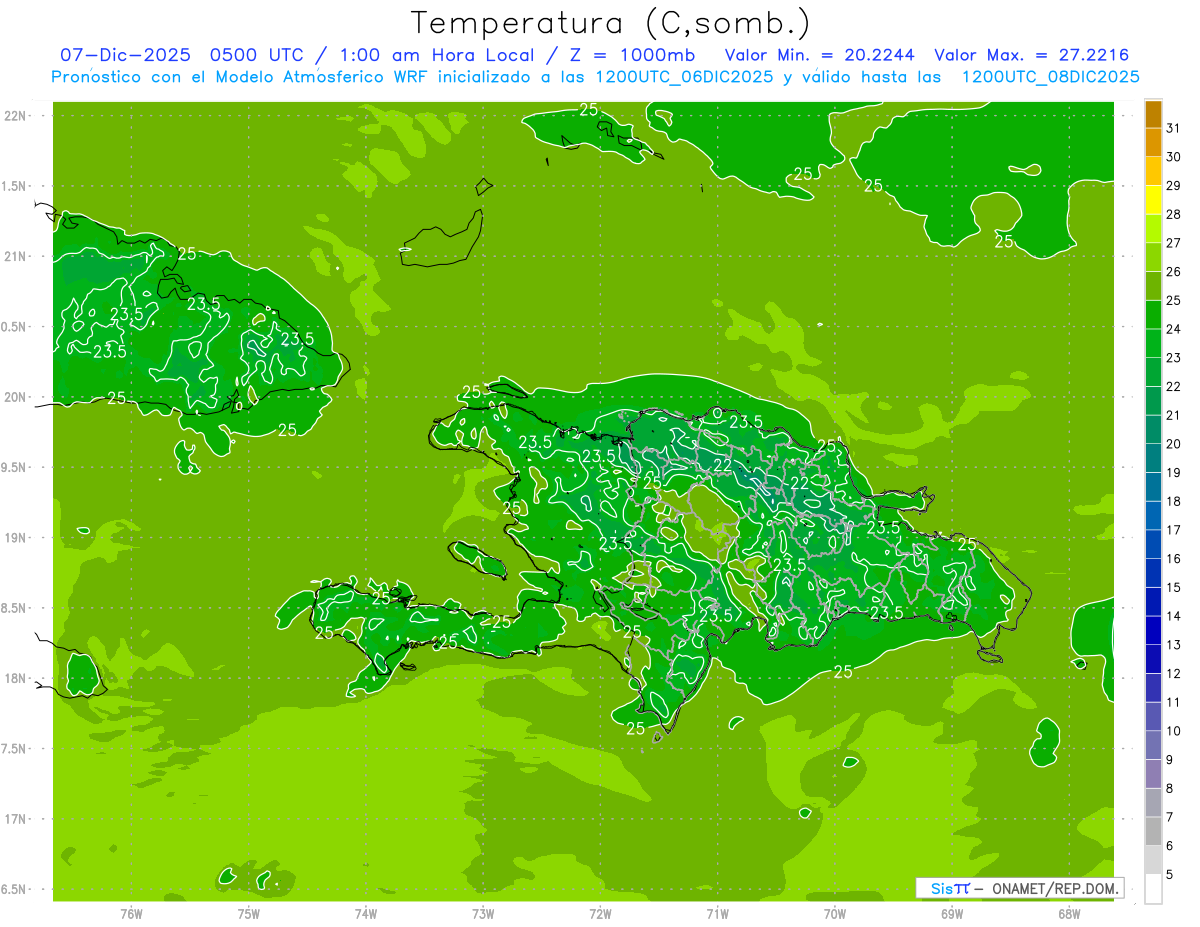Click the purple legend swatch between 9 and 10

pos(1153,746)
